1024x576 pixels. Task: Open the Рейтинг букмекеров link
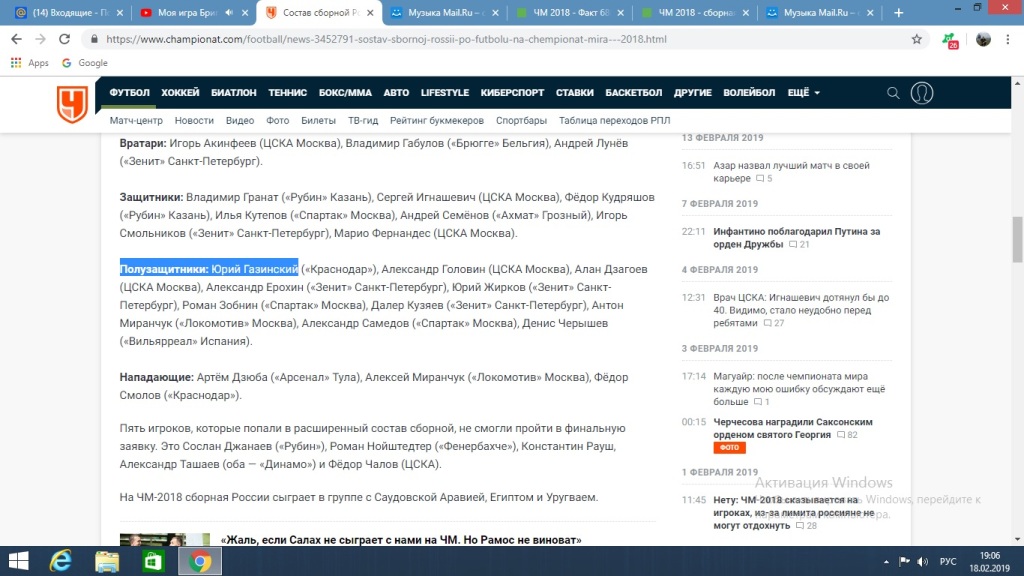[437, 120]
